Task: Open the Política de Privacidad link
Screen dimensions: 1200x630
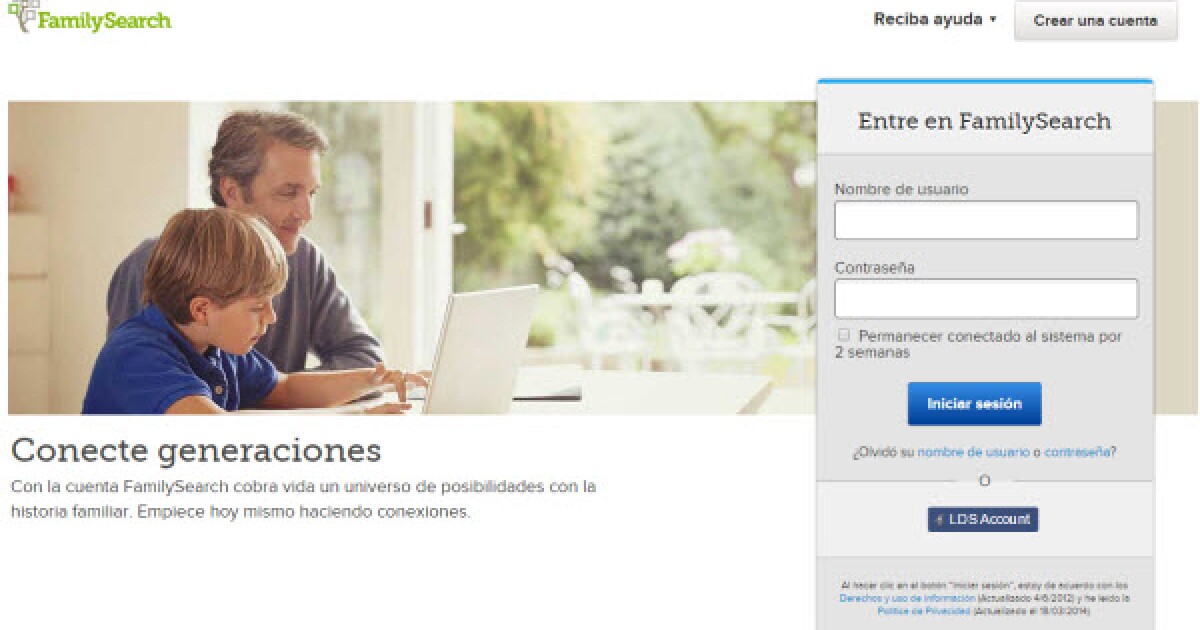Action: coord(923,610)
